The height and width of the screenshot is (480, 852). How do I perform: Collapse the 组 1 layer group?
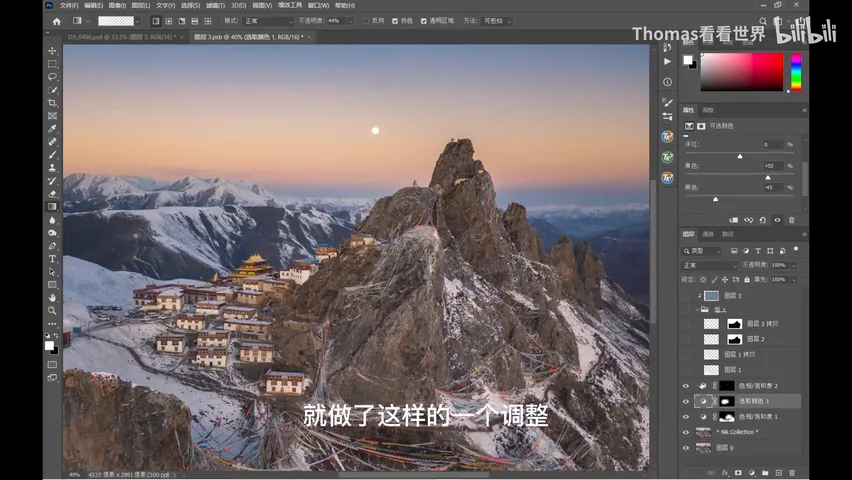[698, 309]
